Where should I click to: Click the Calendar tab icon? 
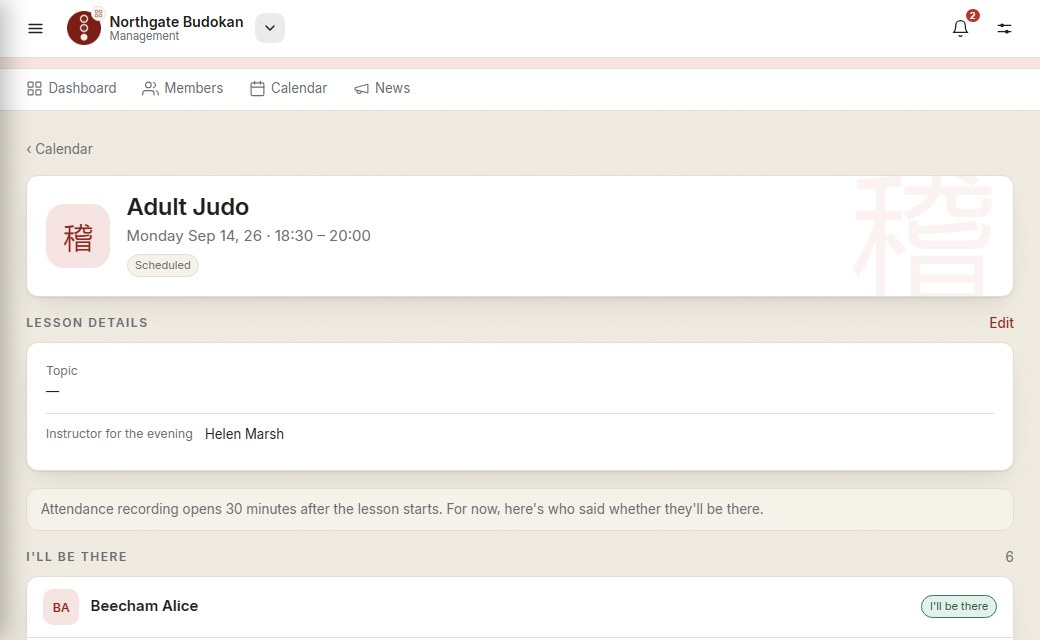pos(257,88)
